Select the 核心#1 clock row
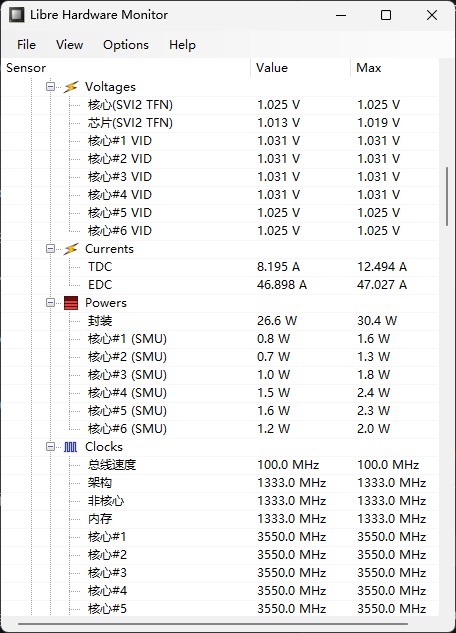The image size is (456, 633). pos(220,537)
